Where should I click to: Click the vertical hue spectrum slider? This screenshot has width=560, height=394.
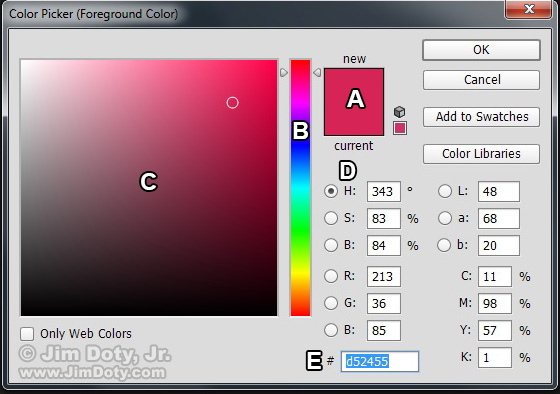[300, 188]
